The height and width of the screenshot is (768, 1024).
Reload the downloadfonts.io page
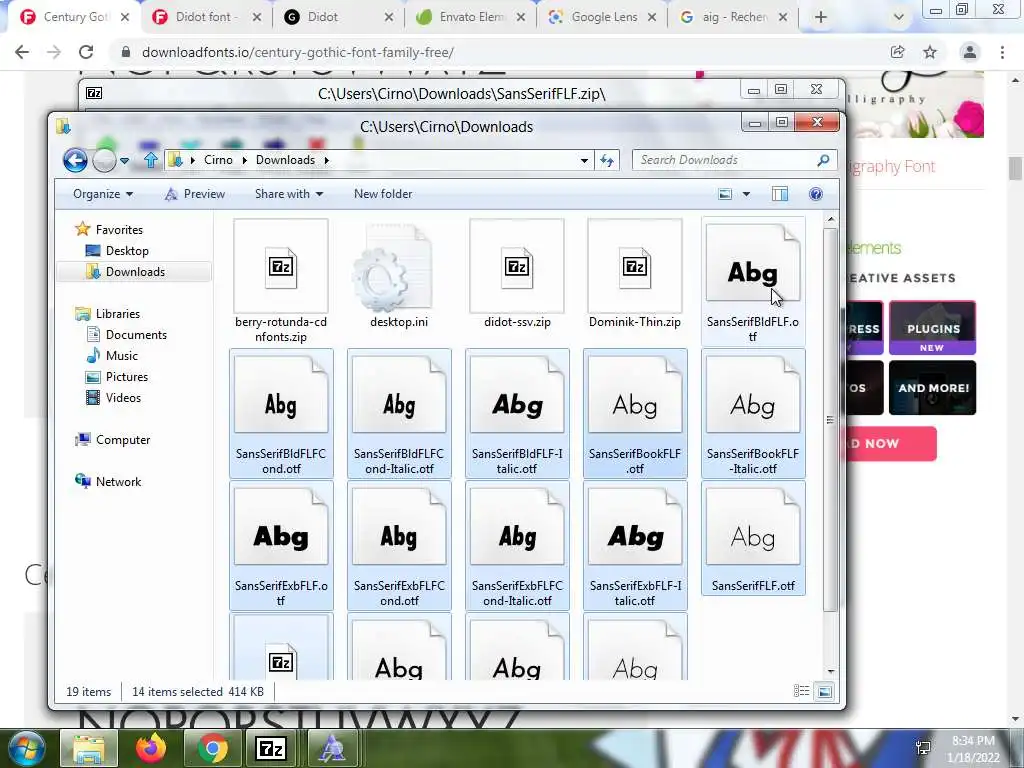click(x=86, y=52)
